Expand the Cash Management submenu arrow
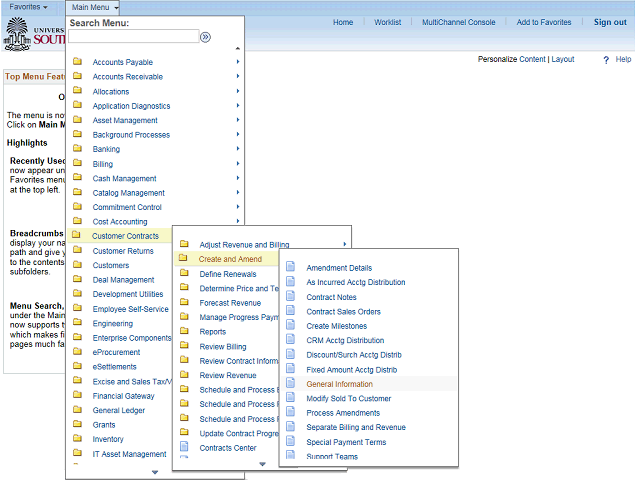 pos(238,178)
